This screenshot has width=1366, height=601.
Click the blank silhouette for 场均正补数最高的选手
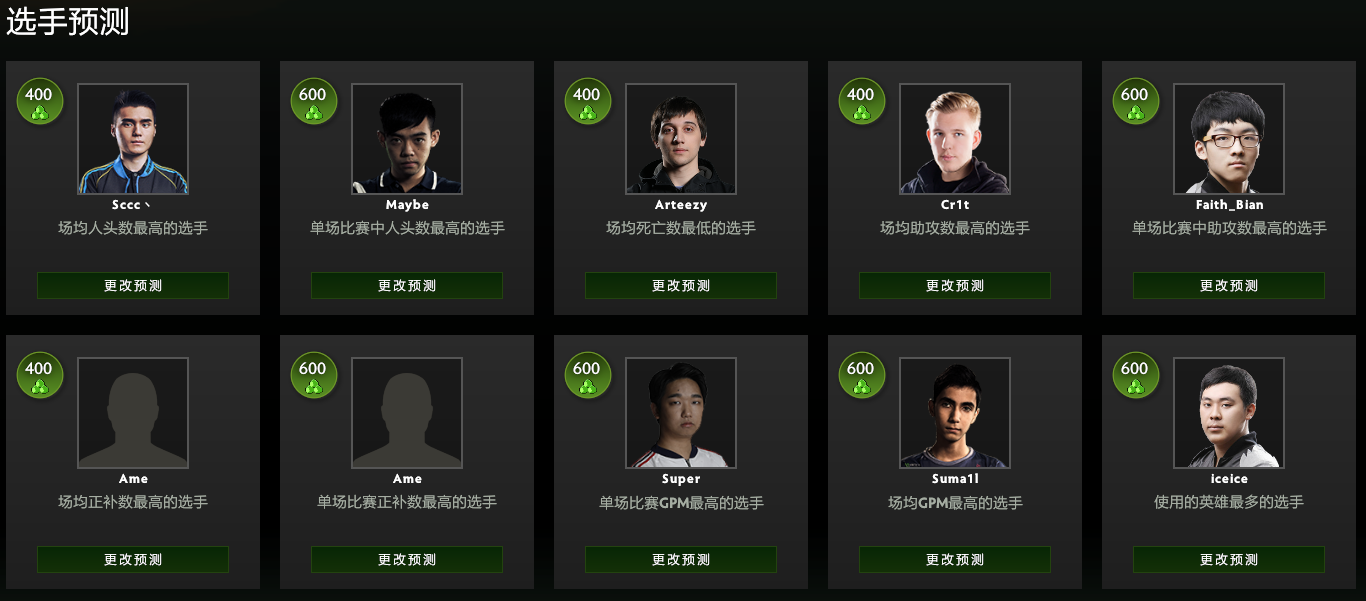[133, 413]
